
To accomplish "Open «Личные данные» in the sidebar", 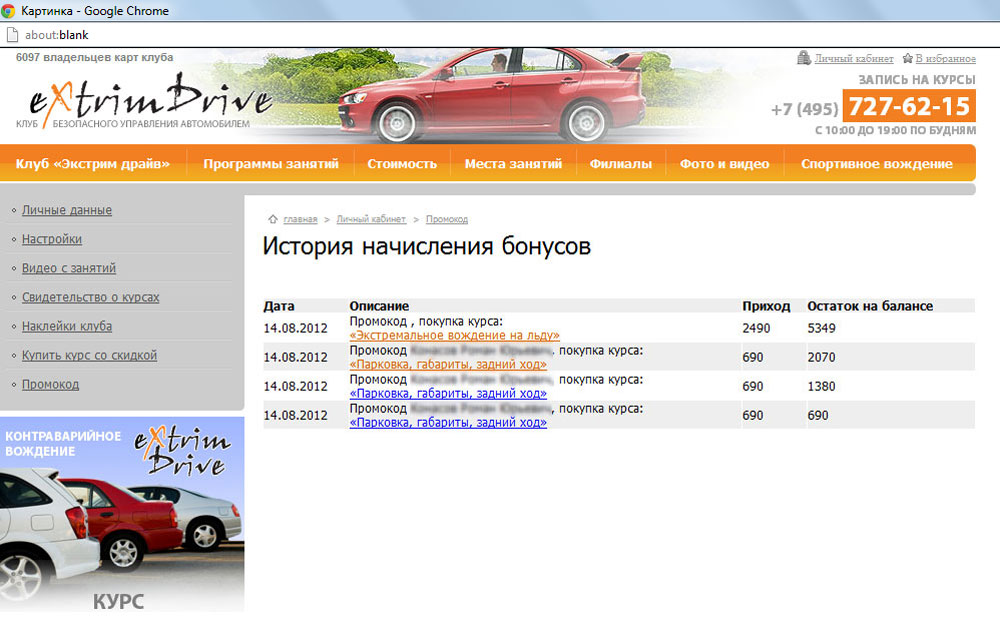I will [67, 211].
